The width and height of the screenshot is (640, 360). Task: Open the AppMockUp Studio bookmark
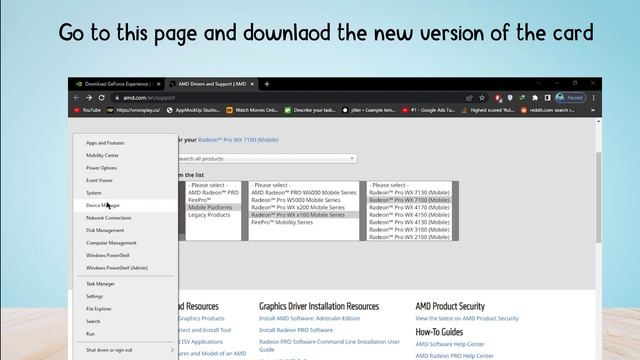[x=193, y=110]
